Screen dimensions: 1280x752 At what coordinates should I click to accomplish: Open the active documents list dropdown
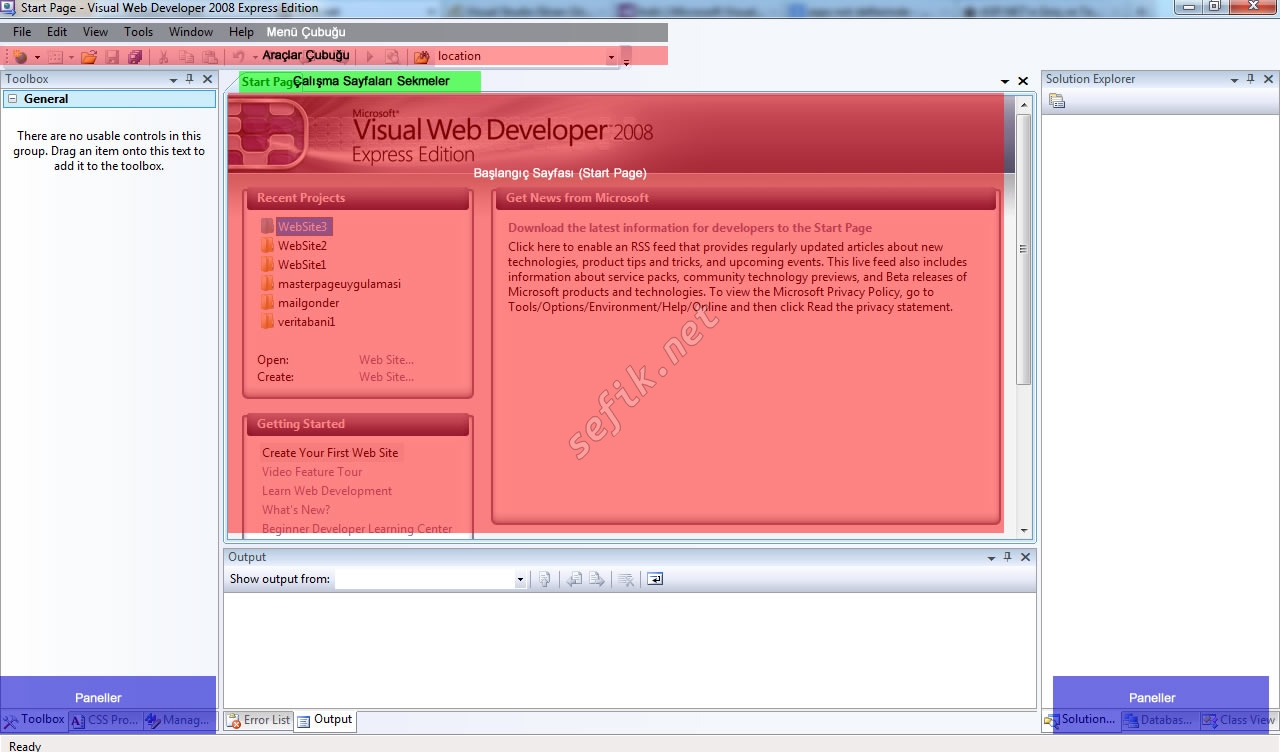tap(1005, 82)
